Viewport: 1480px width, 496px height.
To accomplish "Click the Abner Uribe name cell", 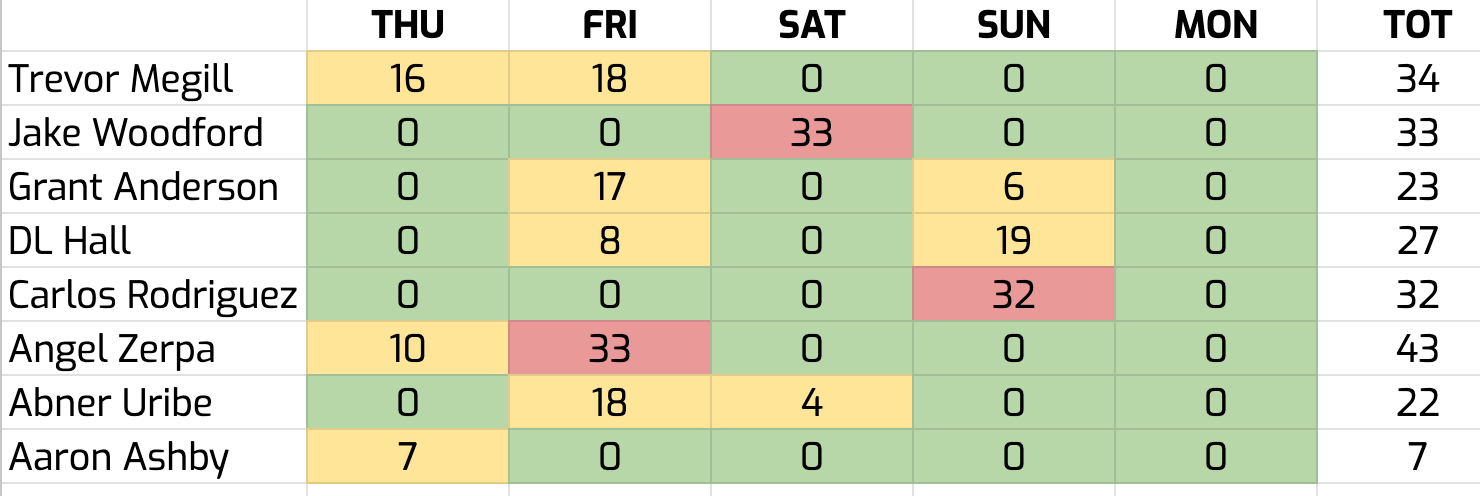I will click(111, 403).
